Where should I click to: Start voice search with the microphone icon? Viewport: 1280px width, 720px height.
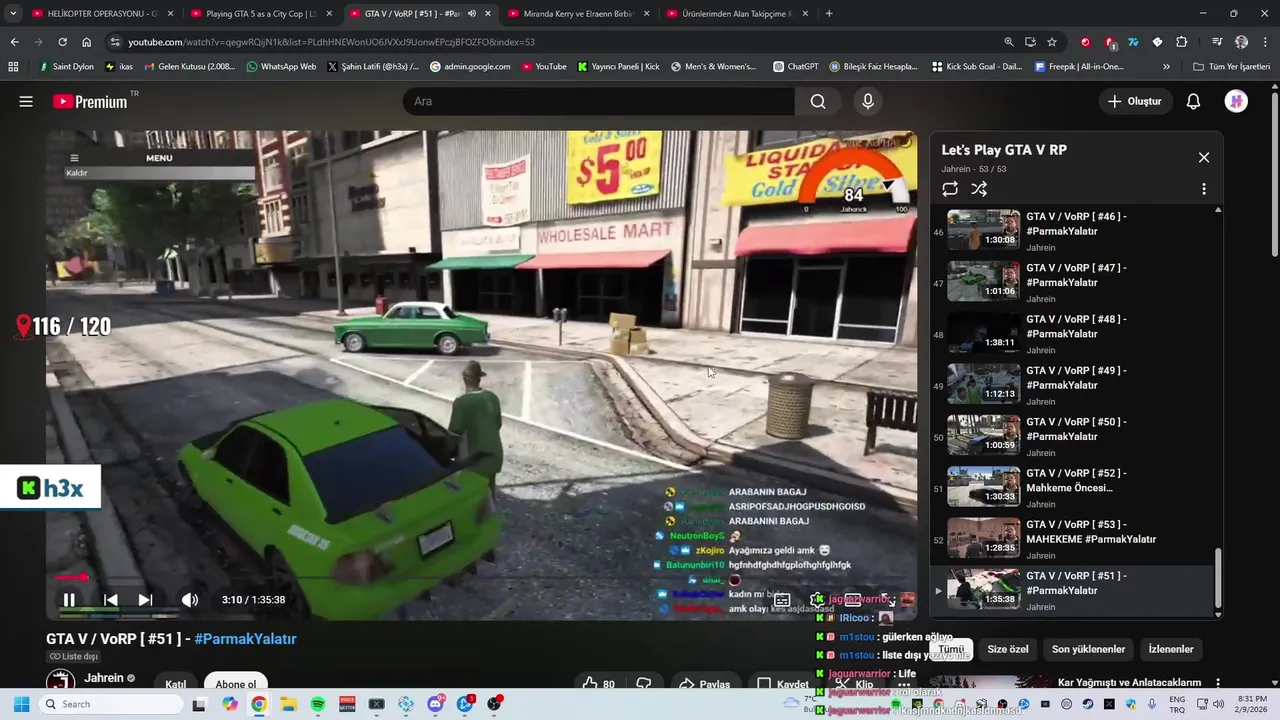[868, 101]
